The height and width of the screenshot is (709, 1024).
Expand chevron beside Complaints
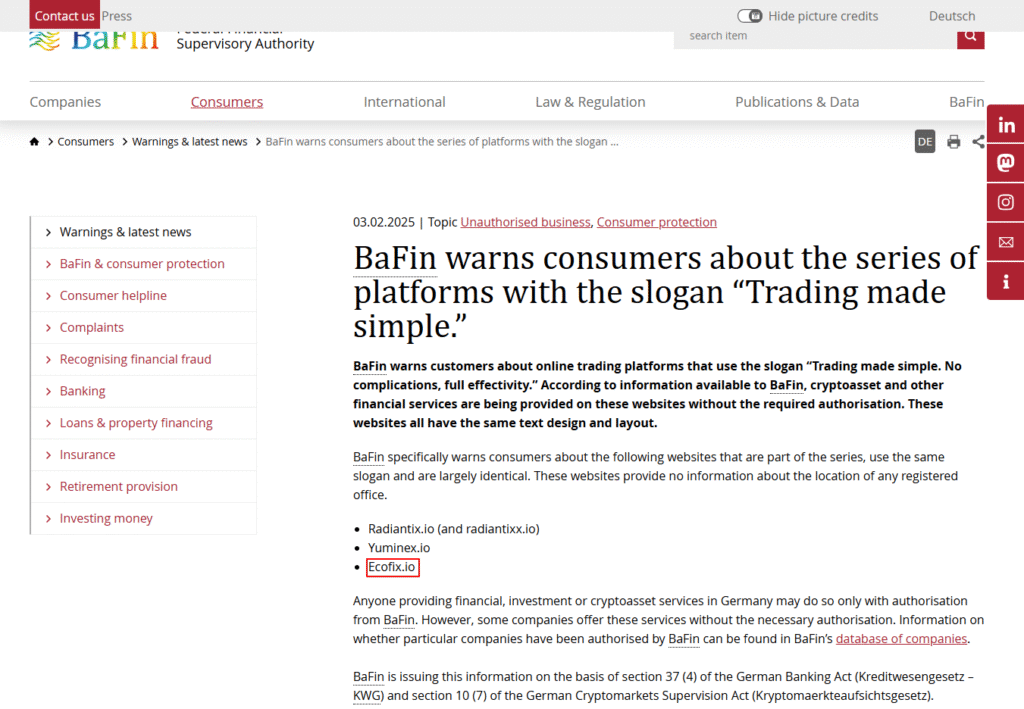pos(48,328)
